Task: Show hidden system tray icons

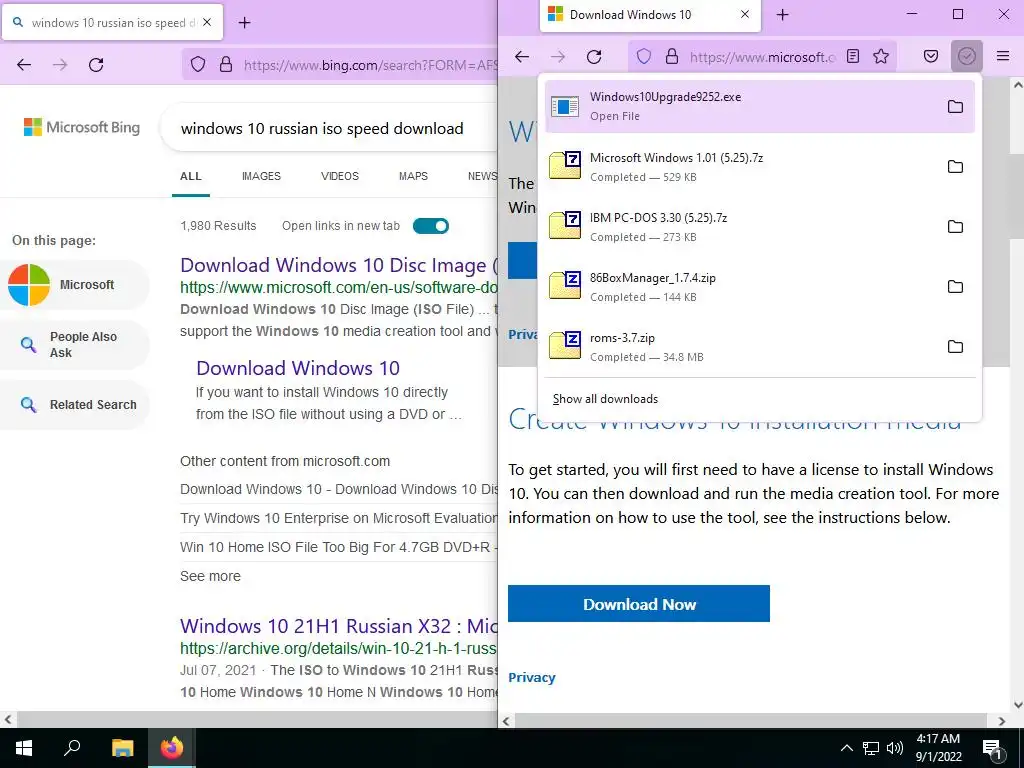Action: [846, 748]
